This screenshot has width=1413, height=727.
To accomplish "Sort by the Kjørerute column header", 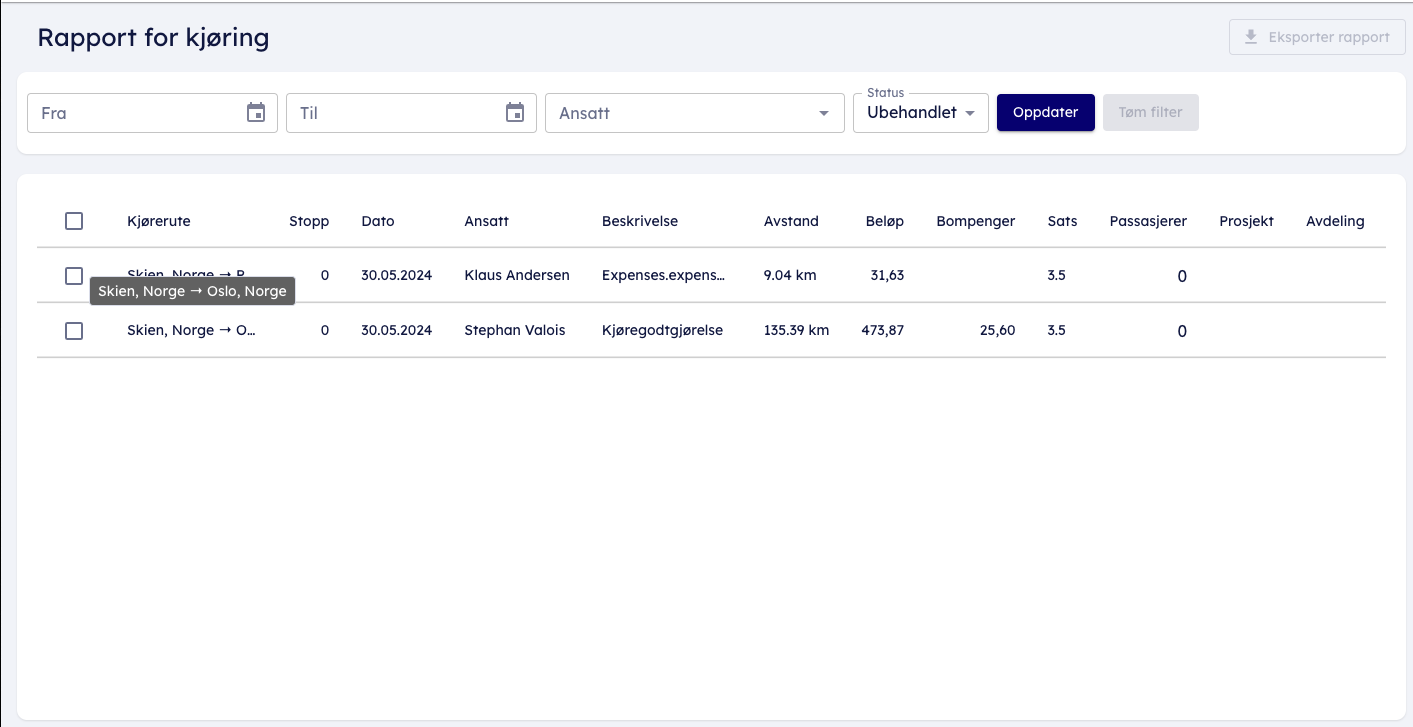I will (x=159, y=221).
